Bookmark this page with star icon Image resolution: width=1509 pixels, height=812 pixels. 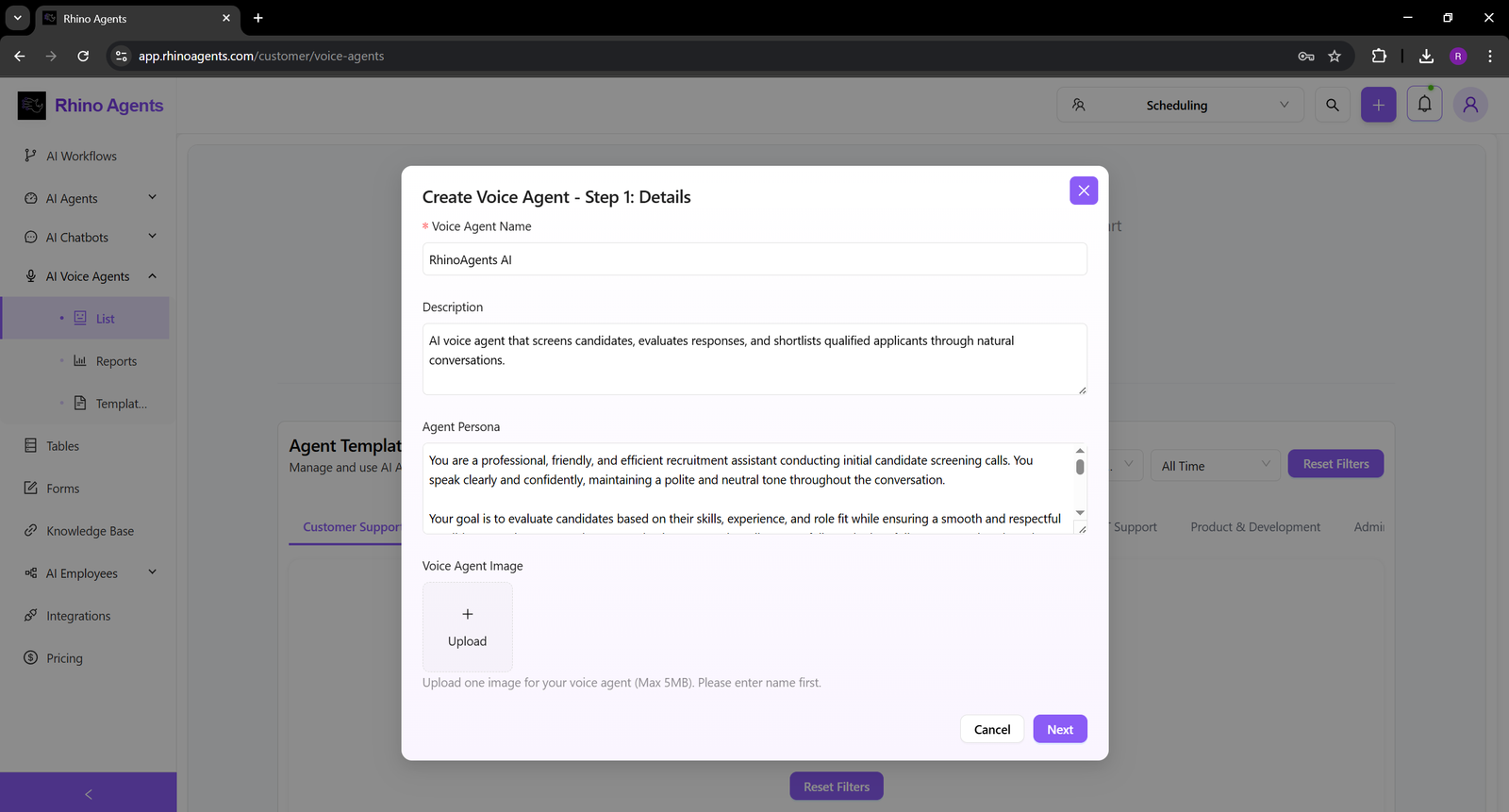pos(1335,57)
